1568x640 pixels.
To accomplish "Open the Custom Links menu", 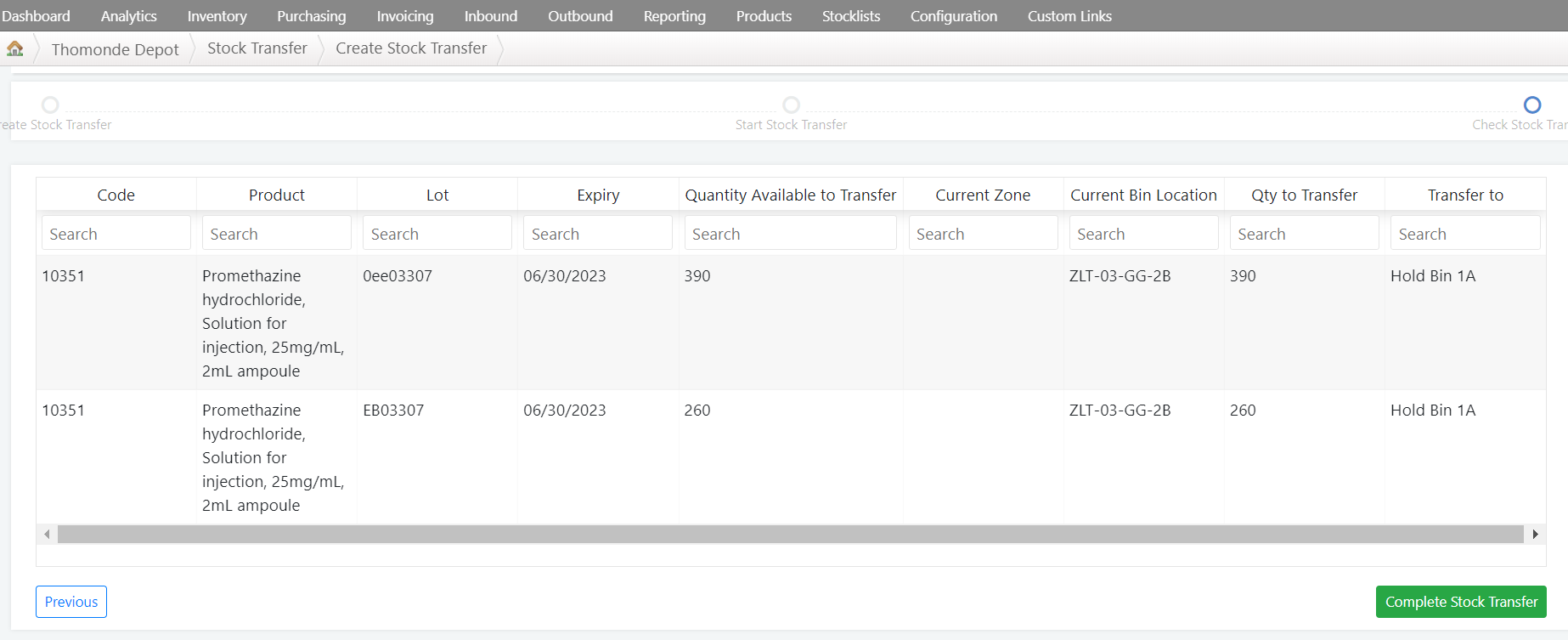I will 1069,16.
